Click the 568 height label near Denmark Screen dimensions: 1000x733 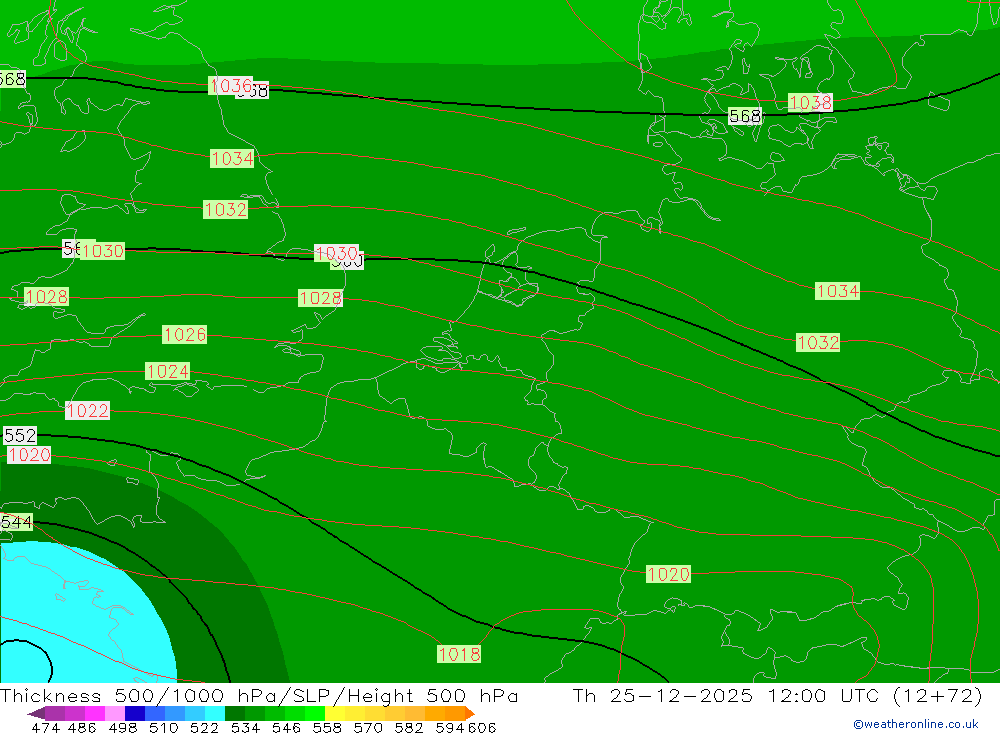(x=745, y=116)
